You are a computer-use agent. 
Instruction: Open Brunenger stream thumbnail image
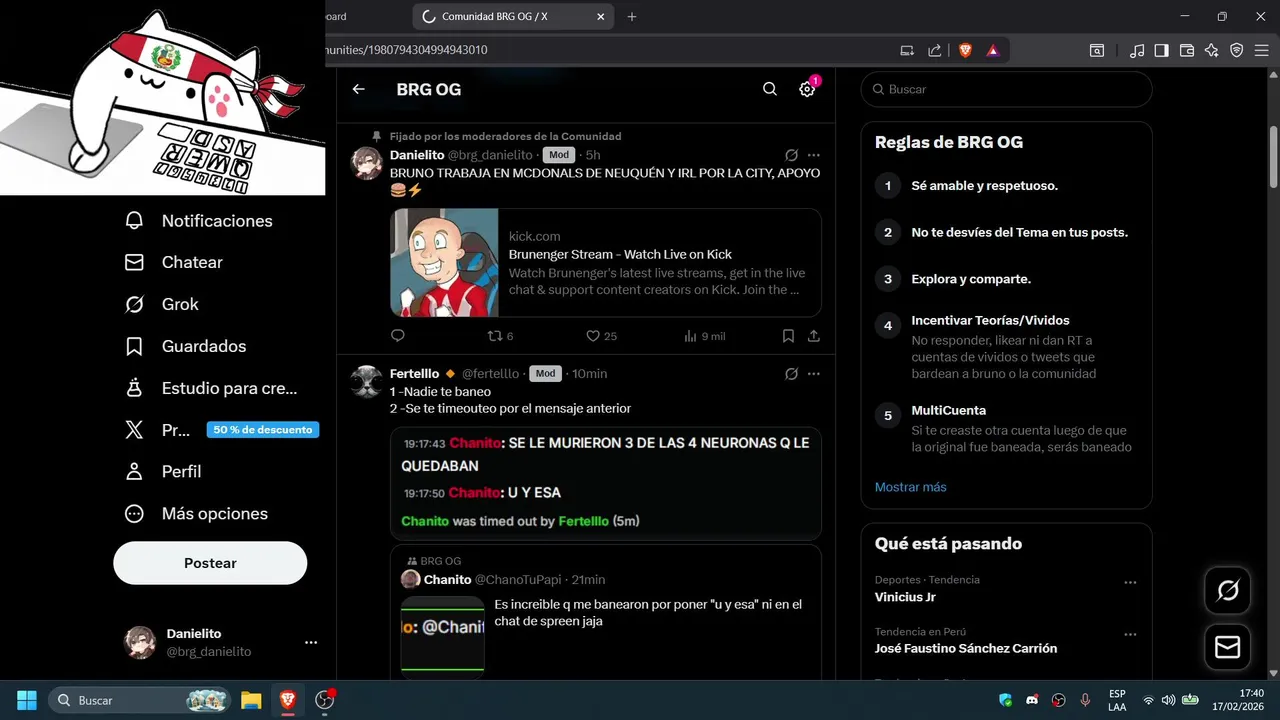444,262
